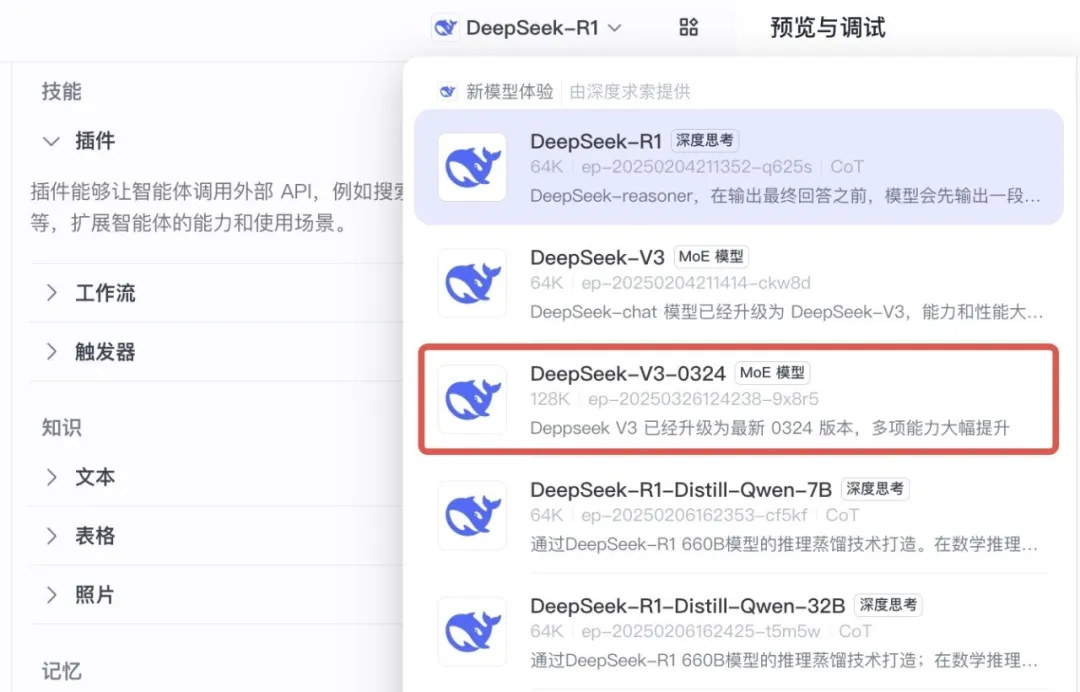Click the DeepSeek-reasoner description text
Viewport: 1080px width, 692px height.
[x=785, y=196]
